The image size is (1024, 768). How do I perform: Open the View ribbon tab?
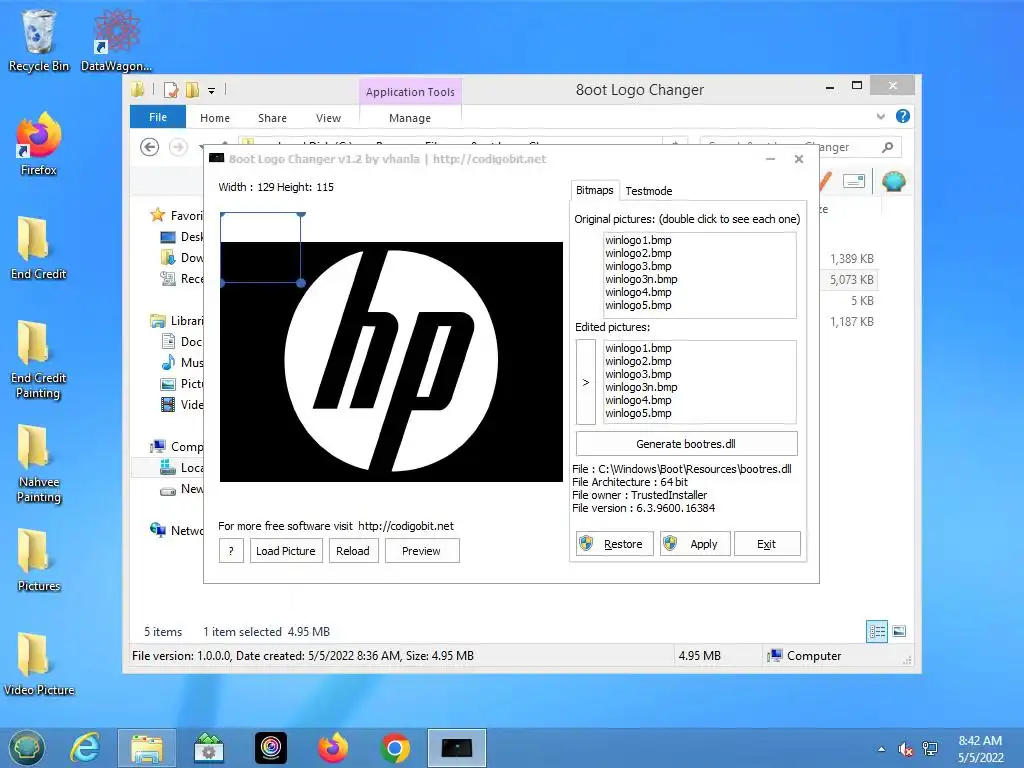point(328,118)
